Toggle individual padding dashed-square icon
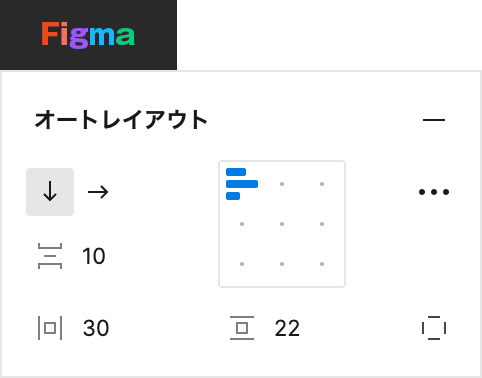This screenshot has width=482, height=378. point(434,328)
